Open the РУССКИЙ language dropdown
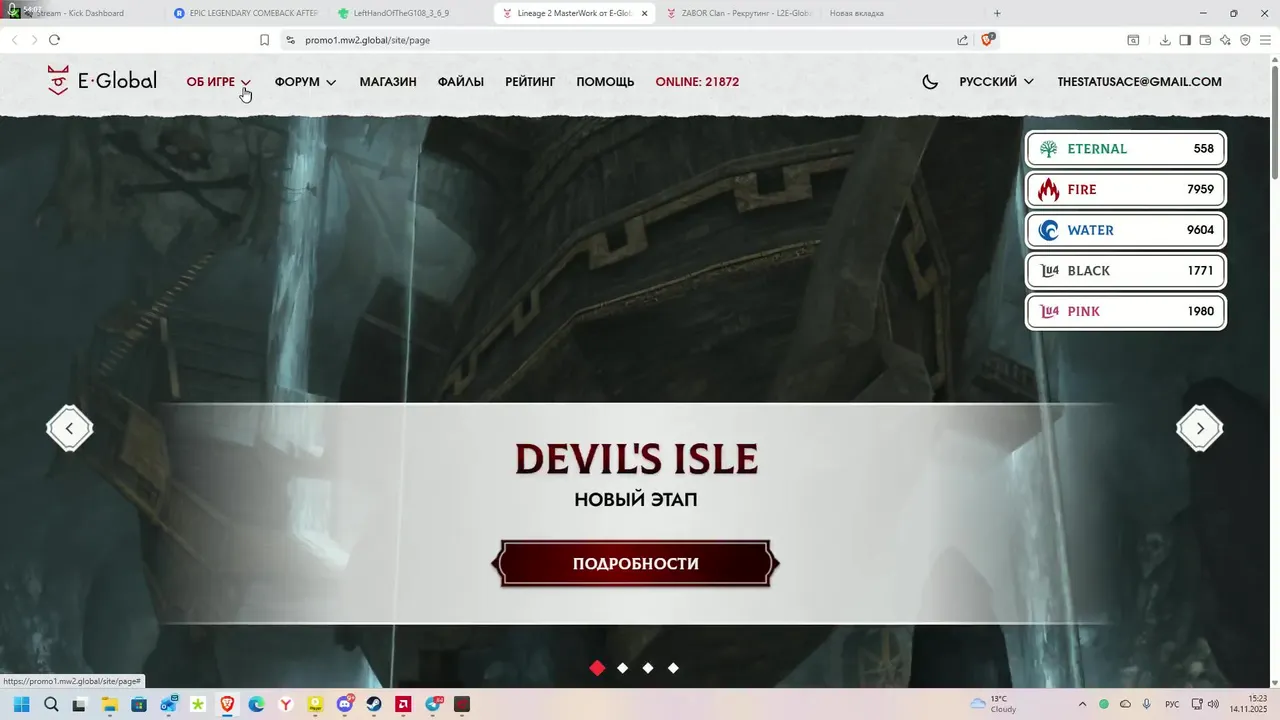Image resolution: width=1280 pixels, height=720 pixels. point(996,82)
